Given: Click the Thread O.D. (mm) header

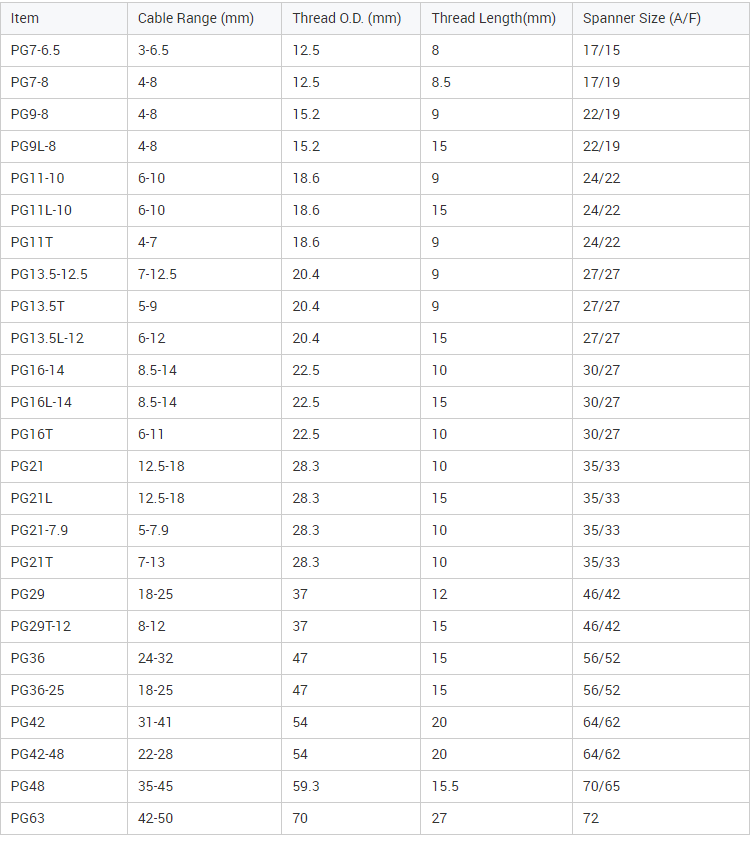Looking at the screenshot, I should coord(347,18).
